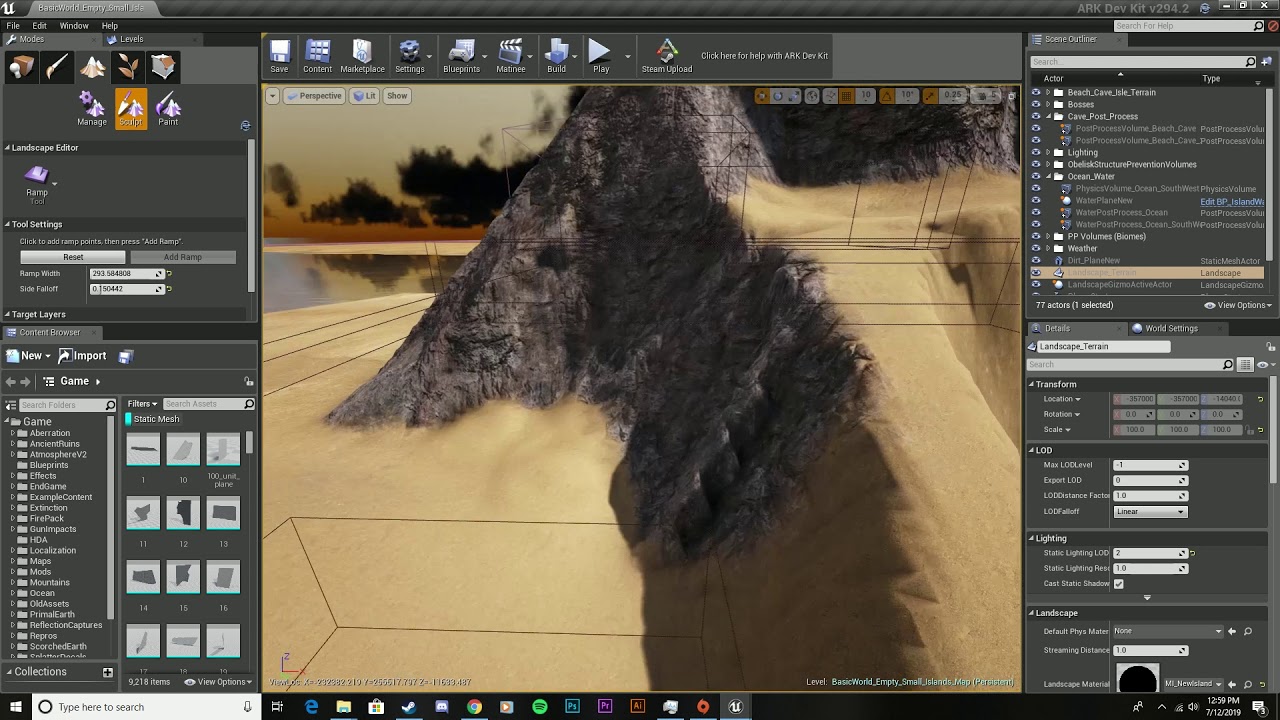Open the Lit view mode menu
The height and width of the screenshot is (720, 1280).
click(364, 96)
